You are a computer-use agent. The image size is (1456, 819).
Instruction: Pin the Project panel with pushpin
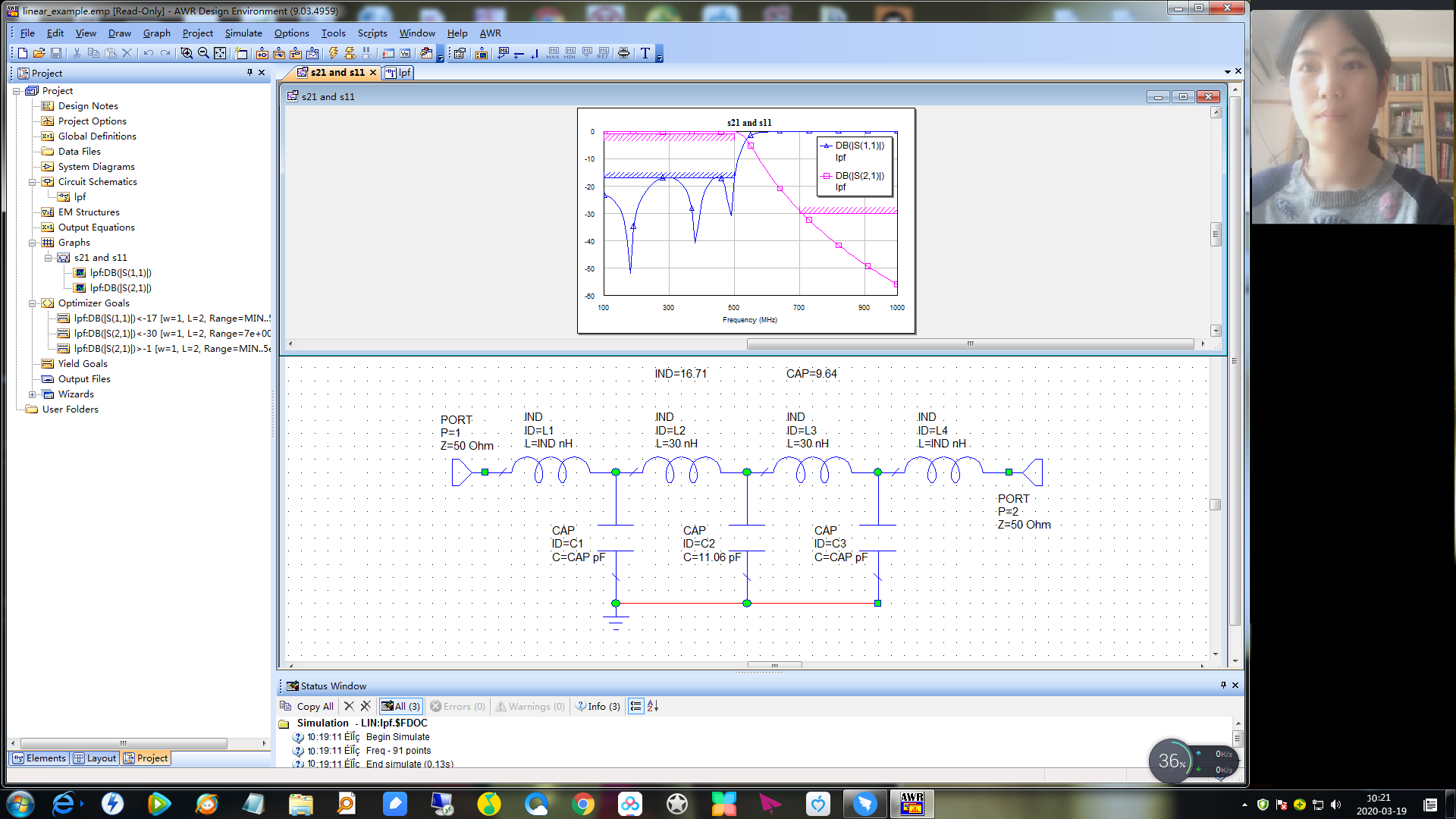pyautogui.click(x=249, y=73)
